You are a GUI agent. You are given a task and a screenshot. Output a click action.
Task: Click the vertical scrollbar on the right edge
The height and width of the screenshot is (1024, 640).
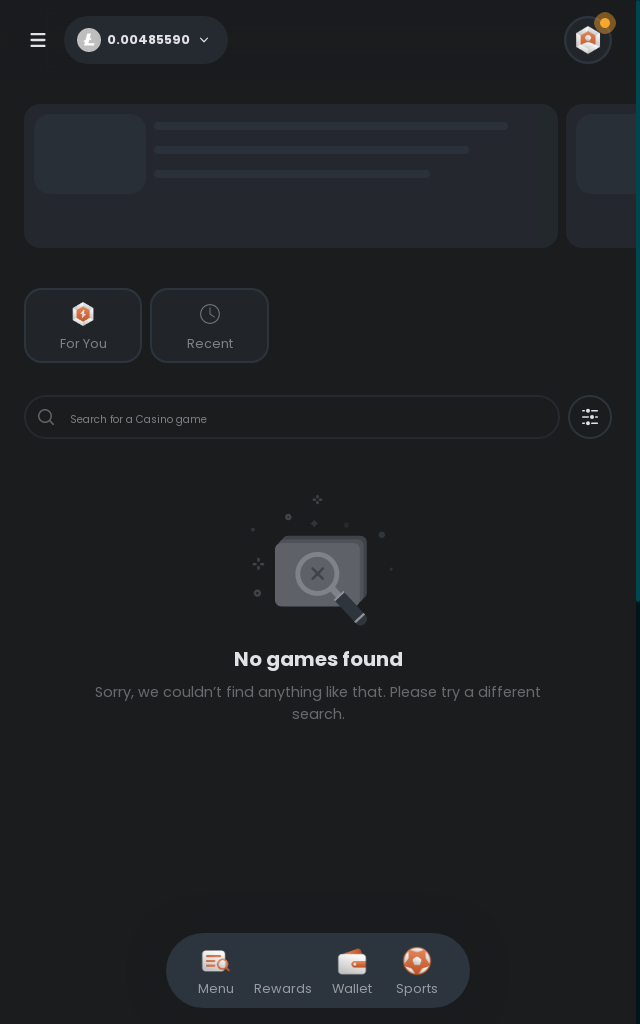pos(638,300)
